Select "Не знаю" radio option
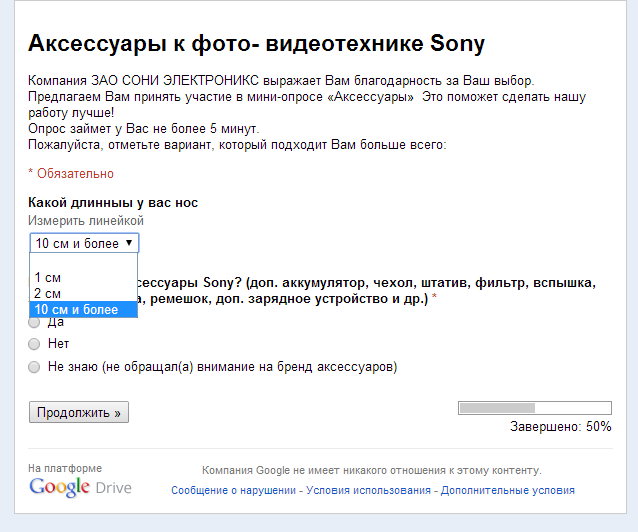638x532 pixels. [34, 367]
